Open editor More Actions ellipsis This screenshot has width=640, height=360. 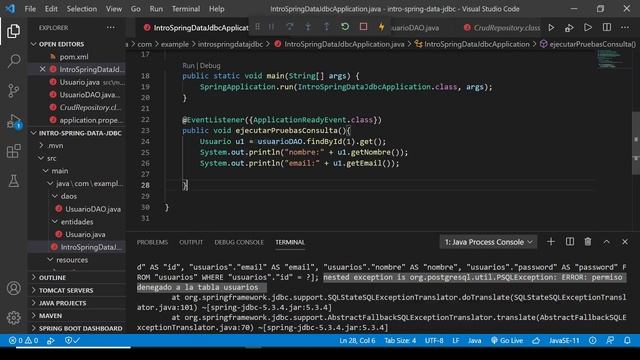[625, 27]
